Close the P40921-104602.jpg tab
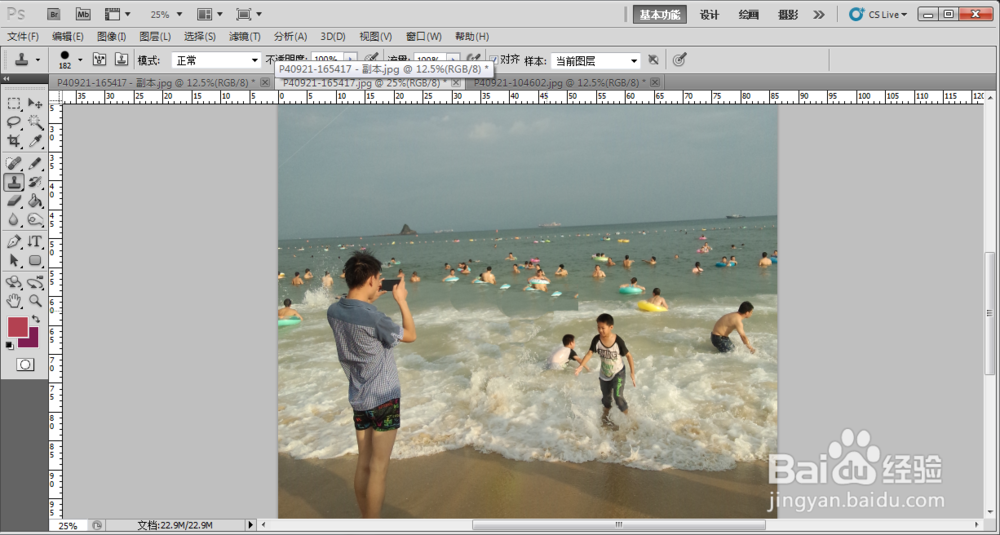 coord(655,82)
